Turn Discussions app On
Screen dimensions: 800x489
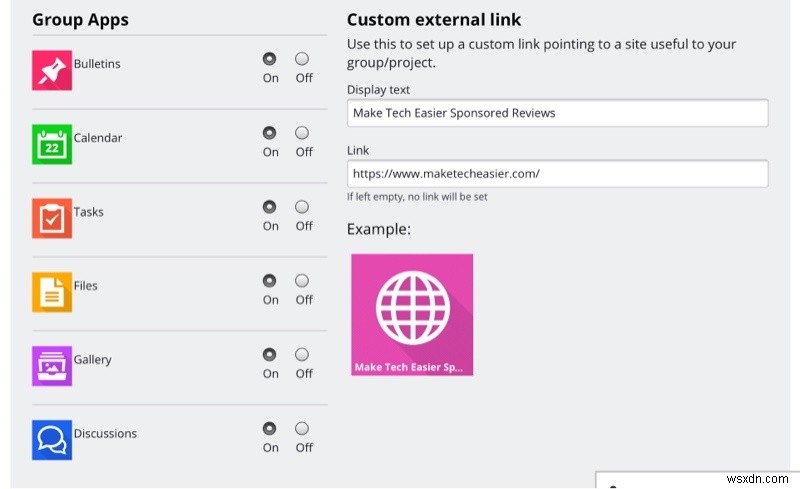tap(269, 428)
